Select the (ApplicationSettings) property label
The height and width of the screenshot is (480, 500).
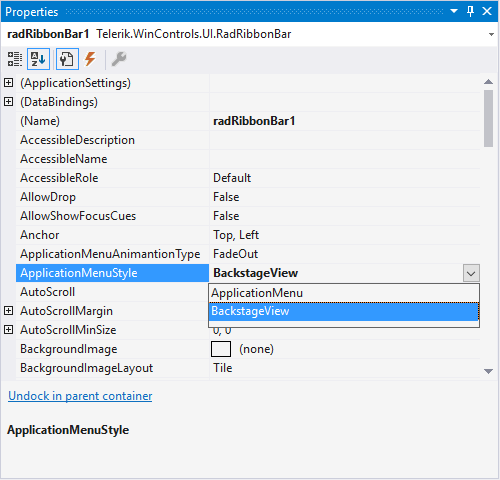pyautogui.click(x=75, y=83)
